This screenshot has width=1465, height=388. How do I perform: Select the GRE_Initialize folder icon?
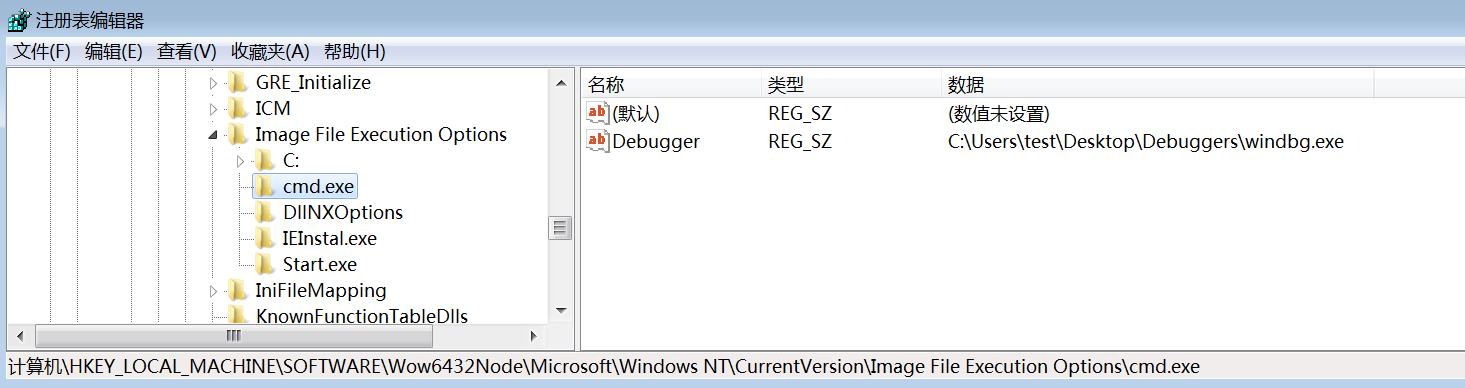(237, 82)
